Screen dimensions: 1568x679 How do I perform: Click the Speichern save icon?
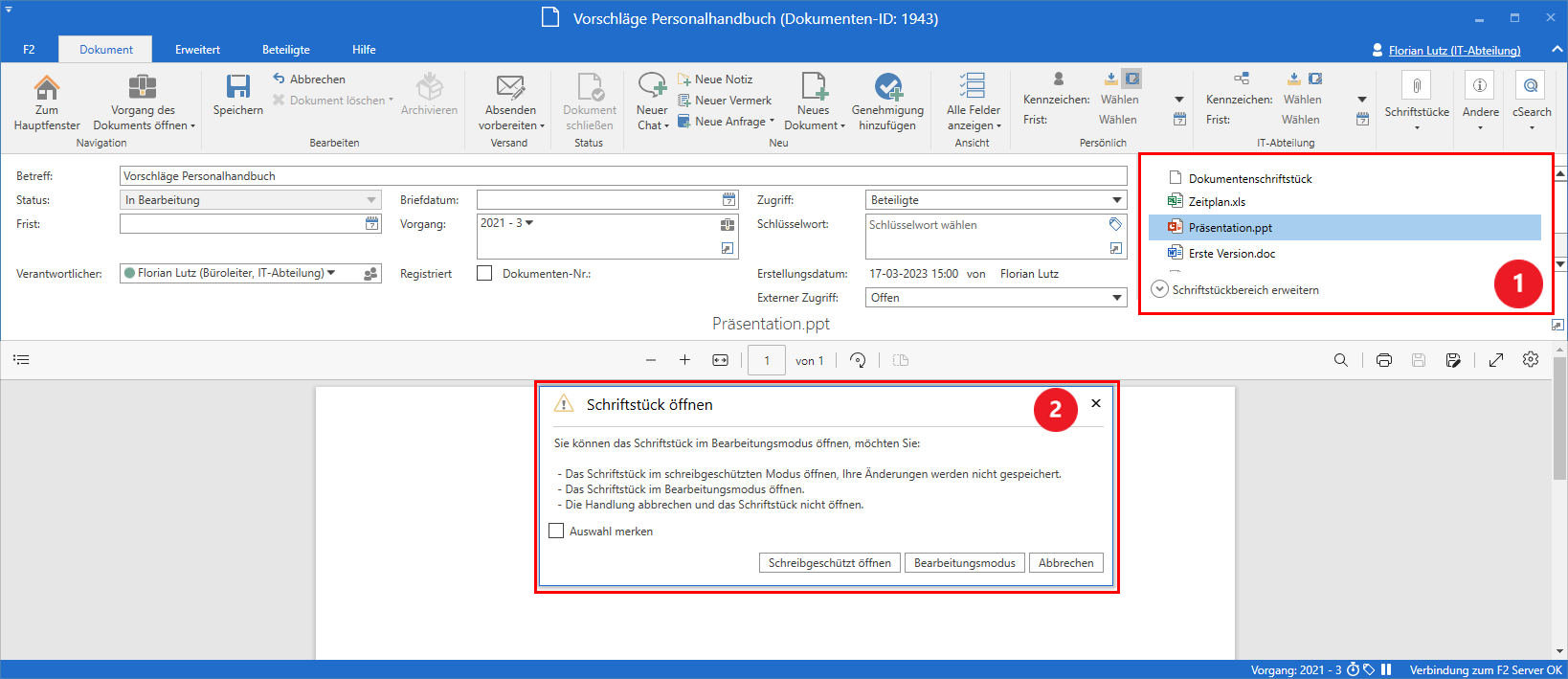click(237, 88)
